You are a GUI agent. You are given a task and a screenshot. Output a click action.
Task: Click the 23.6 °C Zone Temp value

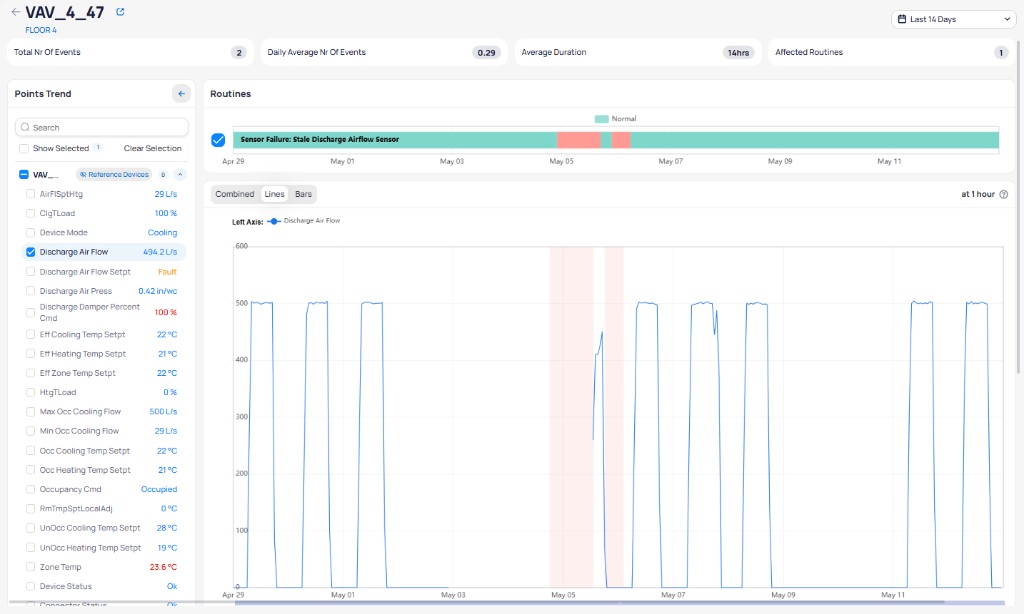pyautogui.click(x=163, y=567)
